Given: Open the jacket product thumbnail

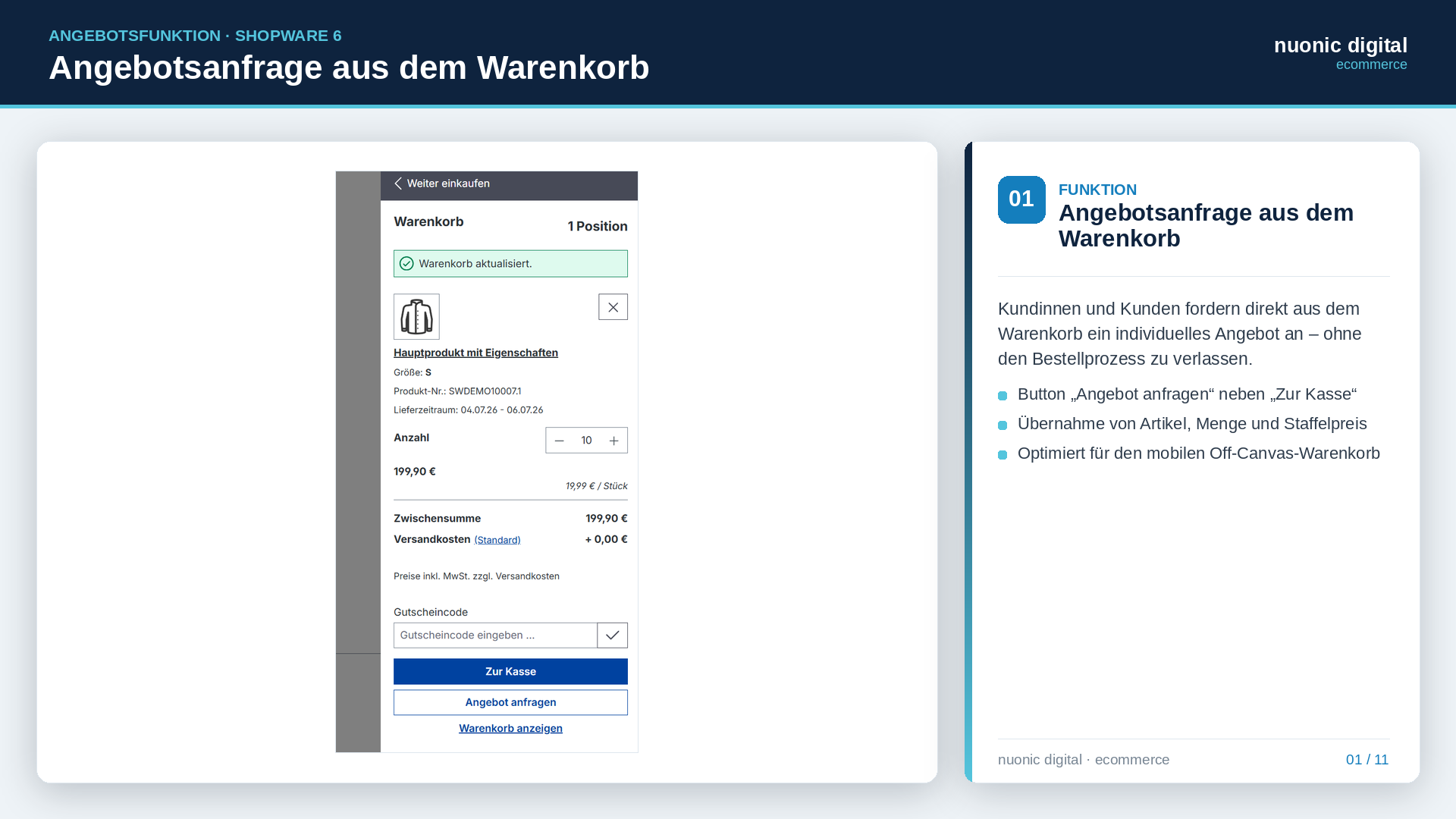Looking at the screenshot, I should [x=416, y=316].
